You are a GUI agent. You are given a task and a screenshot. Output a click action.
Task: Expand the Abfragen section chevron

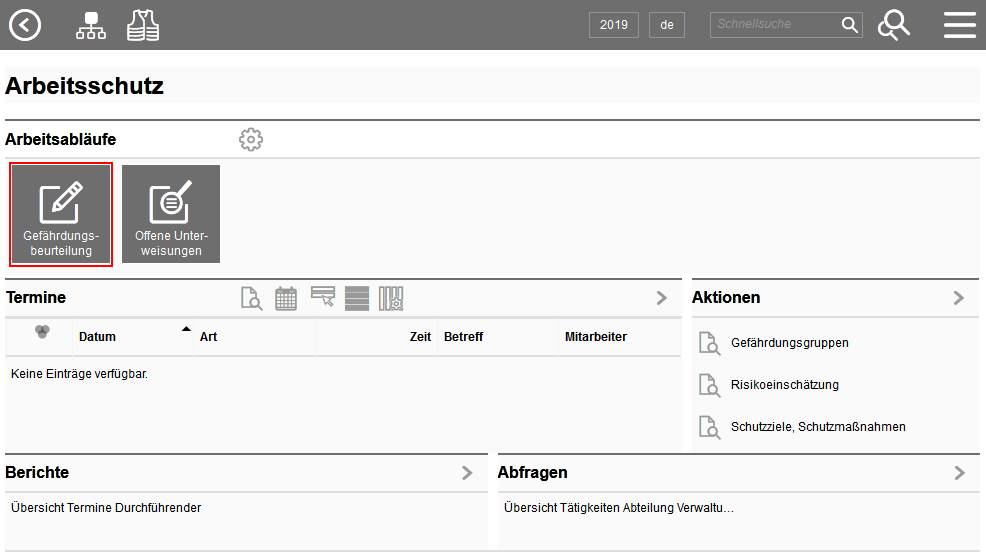coord(960,473)
